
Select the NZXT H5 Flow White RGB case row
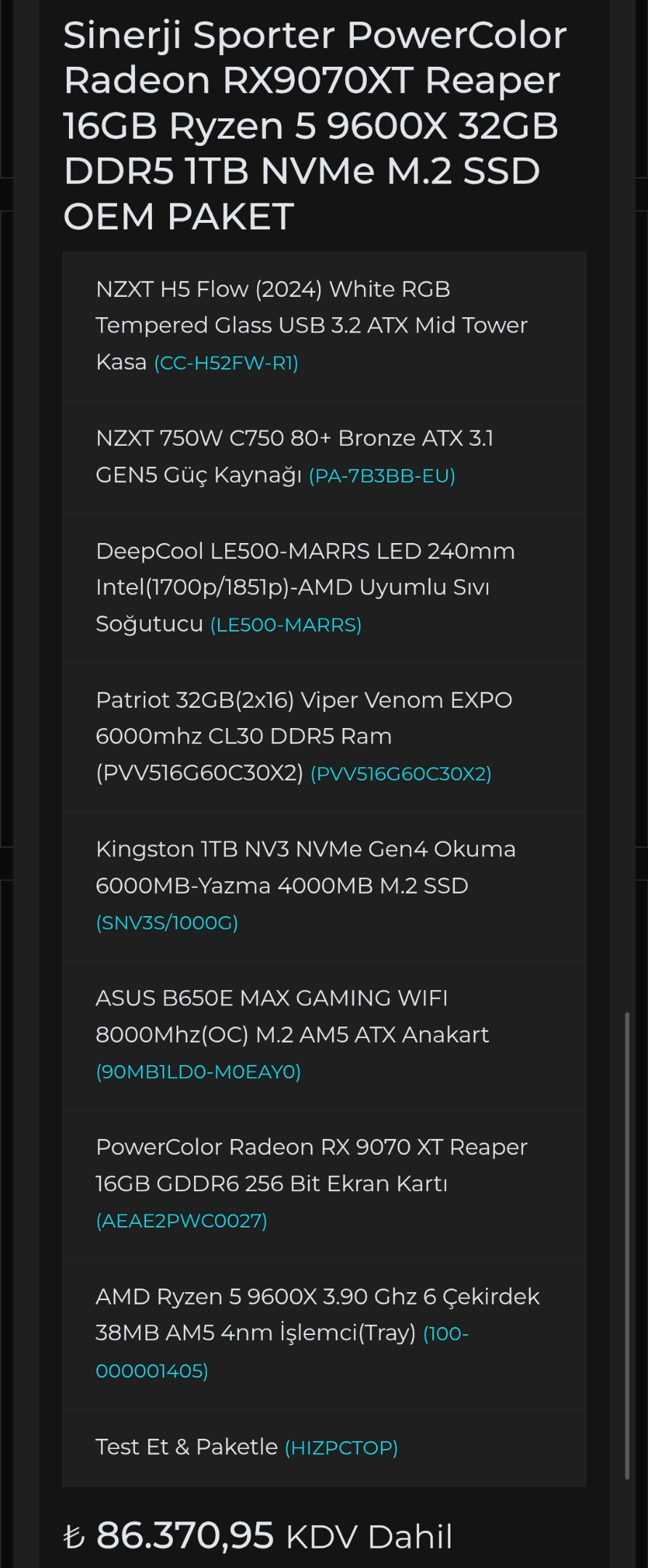click(x=324, y=327)
